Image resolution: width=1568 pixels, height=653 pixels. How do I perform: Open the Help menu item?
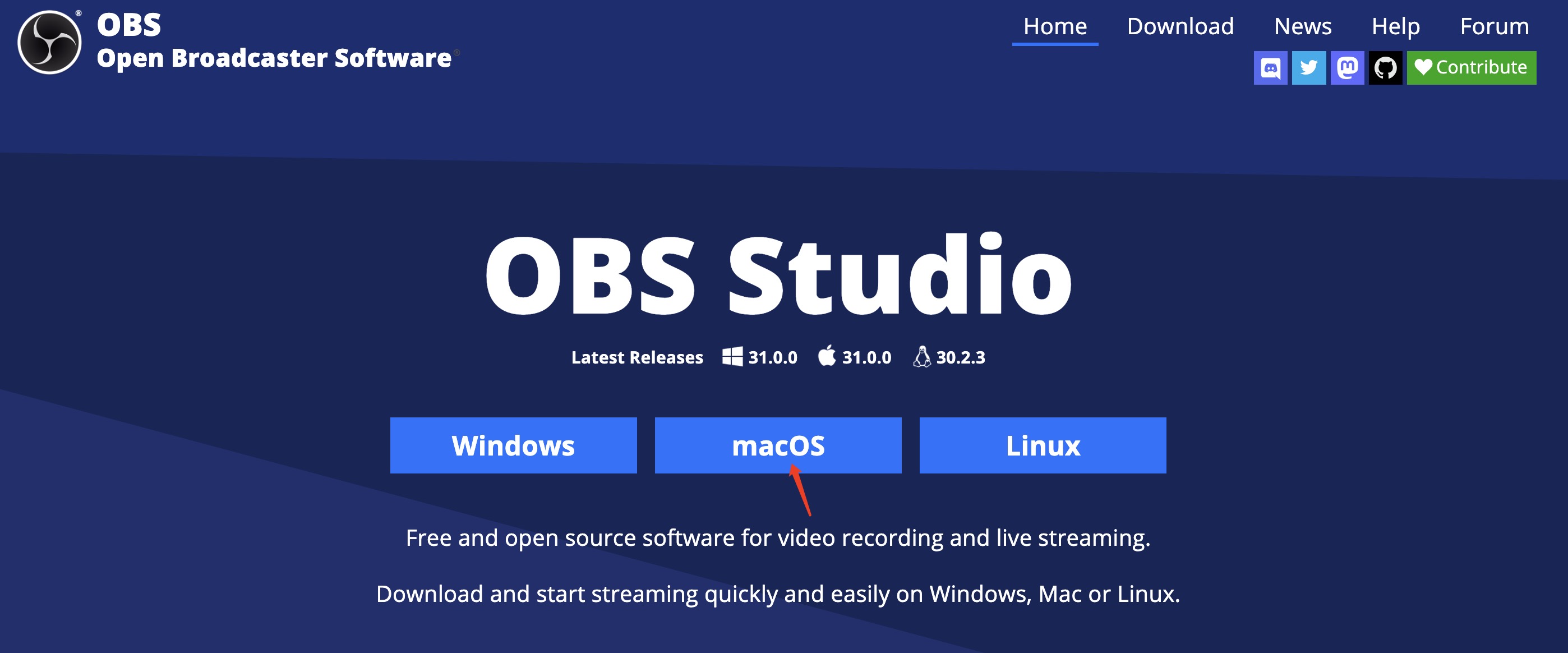tap(1395, 26)
